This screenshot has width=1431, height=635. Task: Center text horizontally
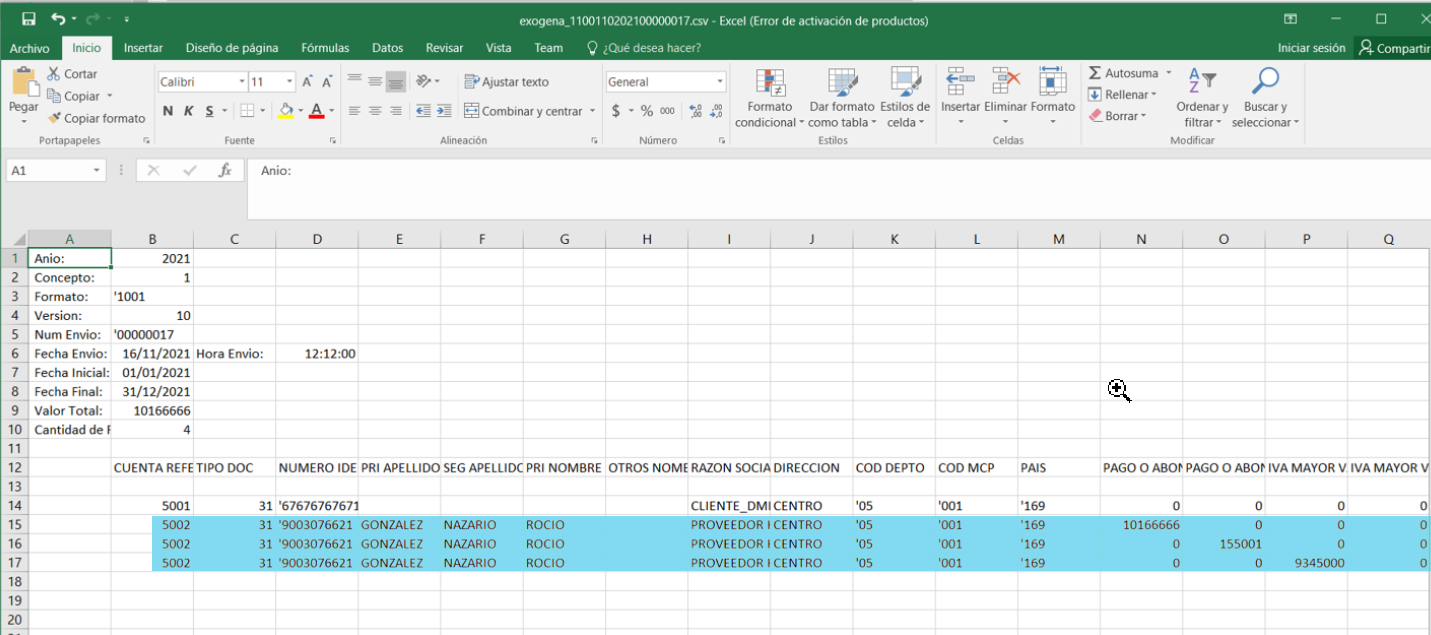point(375,111)
